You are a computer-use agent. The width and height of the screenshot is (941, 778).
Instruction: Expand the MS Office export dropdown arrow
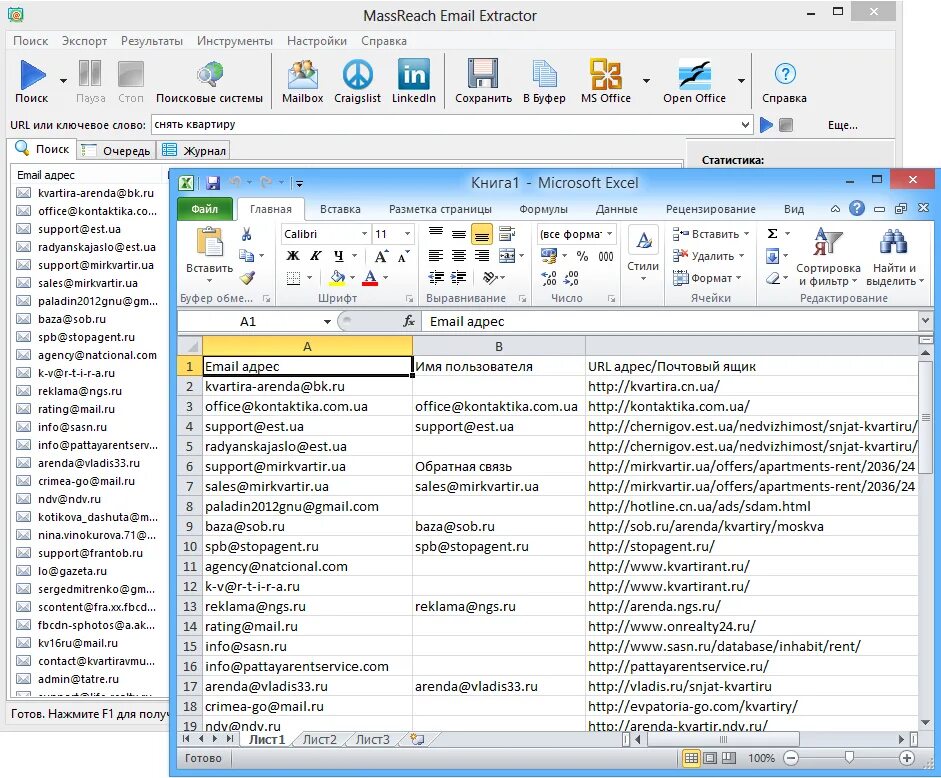[646, 80]
